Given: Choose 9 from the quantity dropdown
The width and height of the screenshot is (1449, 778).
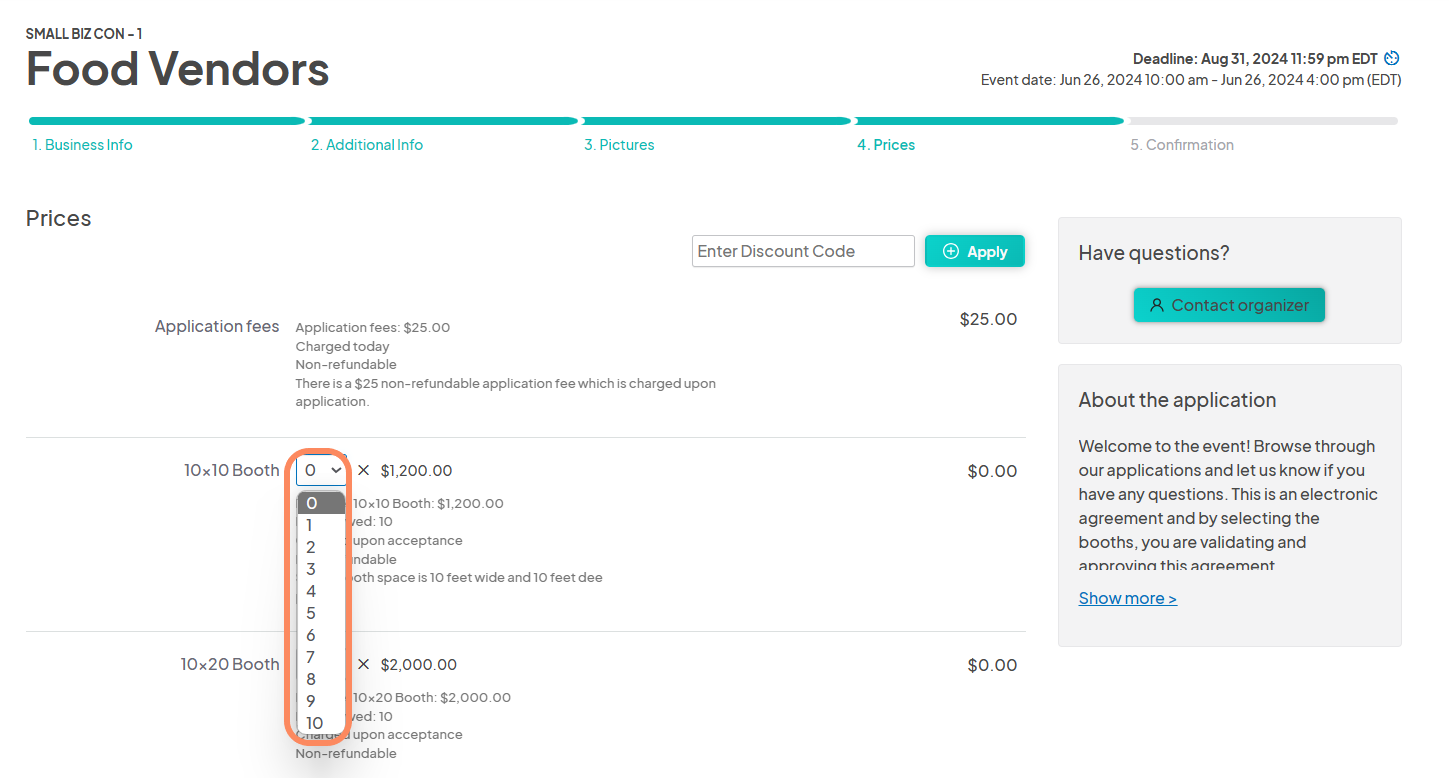Looking at the screenshot, I should click(321, 701).
